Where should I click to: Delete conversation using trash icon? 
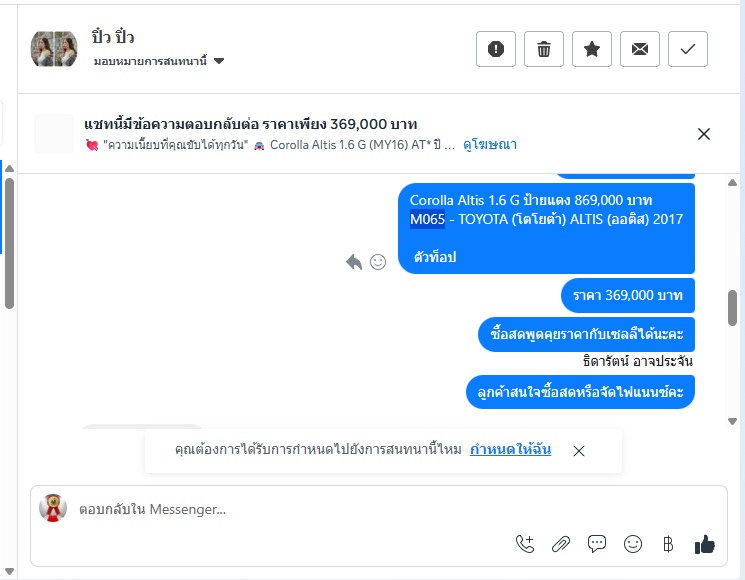tap(544, 49)
